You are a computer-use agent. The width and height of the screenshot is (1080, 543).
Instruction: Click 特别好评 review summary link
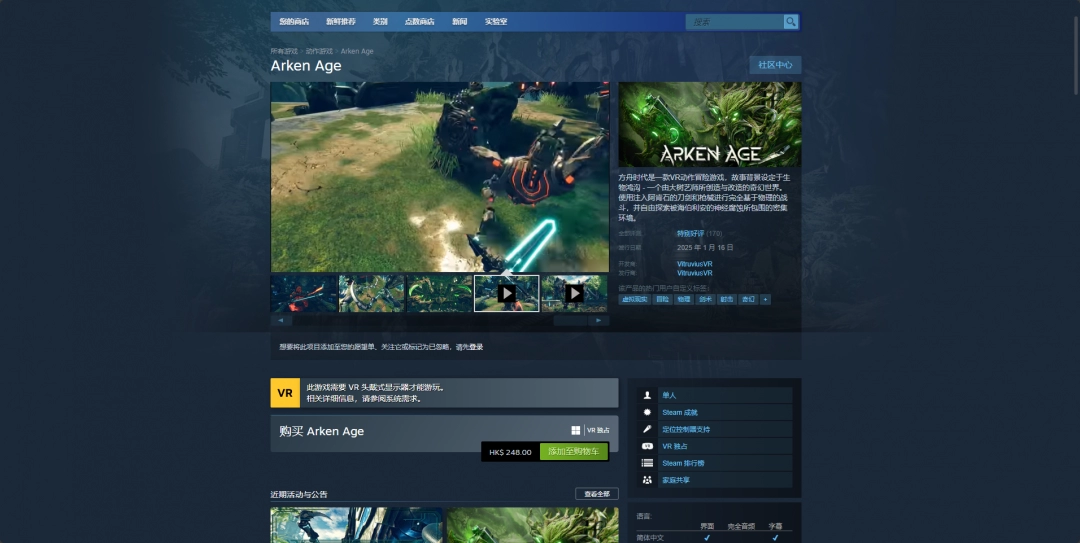tap(690, 234)
